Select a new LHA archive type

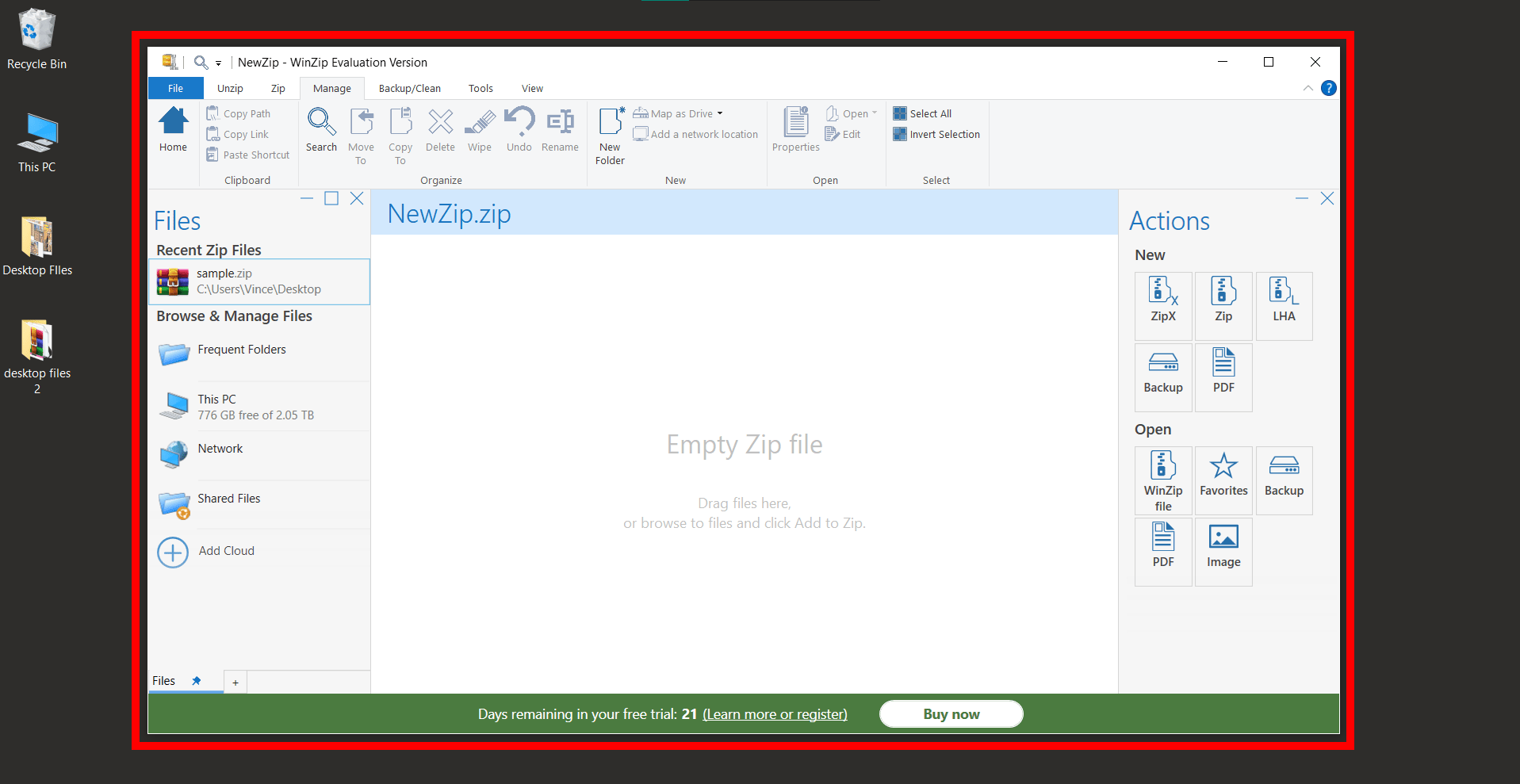point(1284,305)
